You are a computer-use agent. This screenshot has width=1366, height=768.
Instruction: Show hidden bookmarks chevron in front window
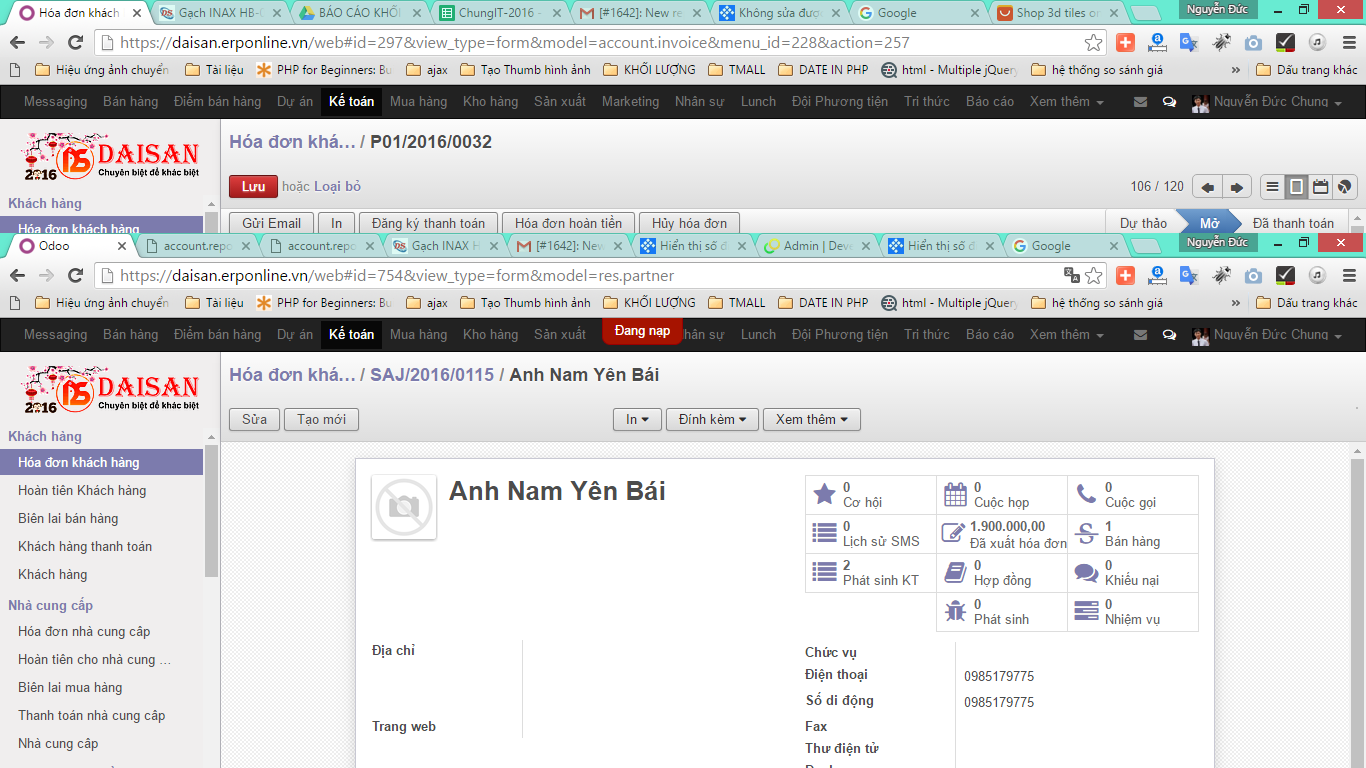[x=1235, y=303]
